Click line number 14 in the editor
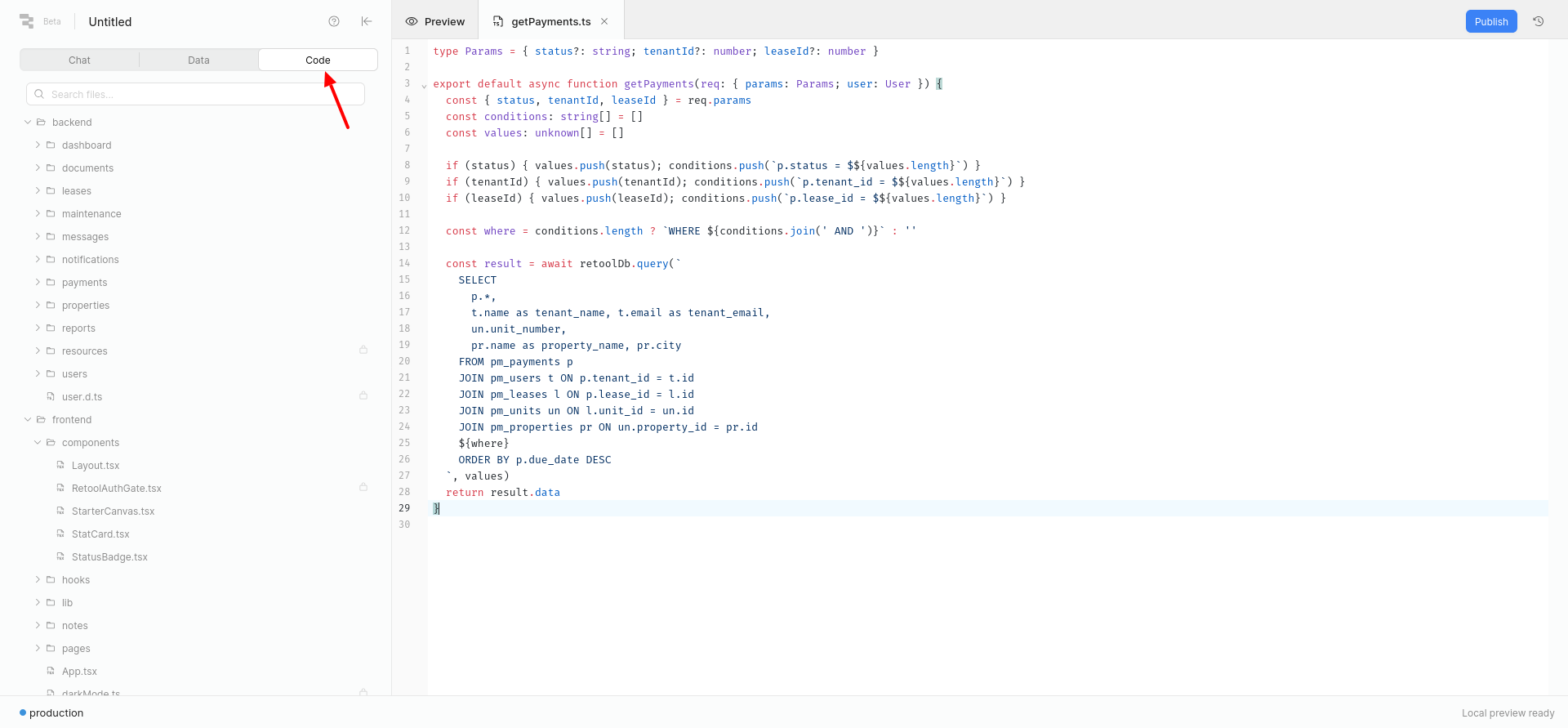This screenshot has width=1568, height=728. point(404,263)
